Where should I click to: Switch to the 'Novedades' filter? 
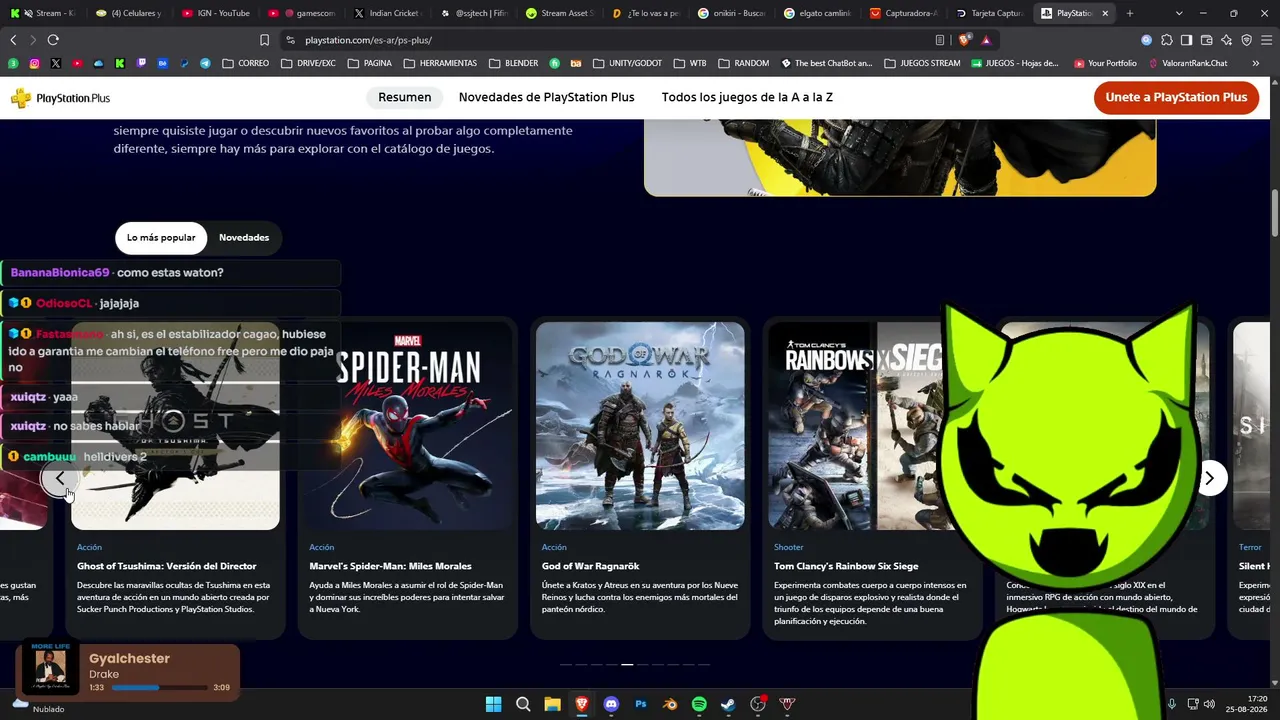pos(244,238)
